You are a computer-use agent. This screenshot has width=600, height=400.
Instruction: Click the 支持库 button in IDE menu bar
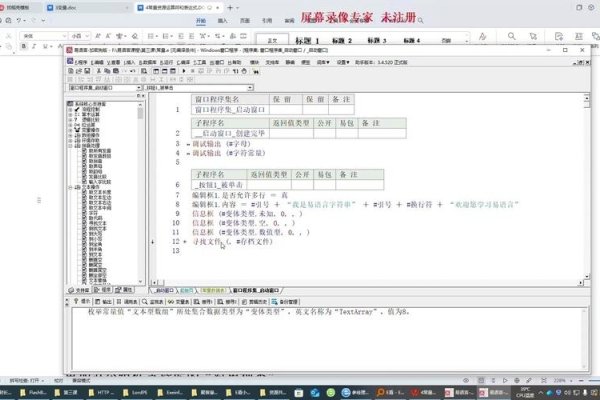(x=272, y=62)
